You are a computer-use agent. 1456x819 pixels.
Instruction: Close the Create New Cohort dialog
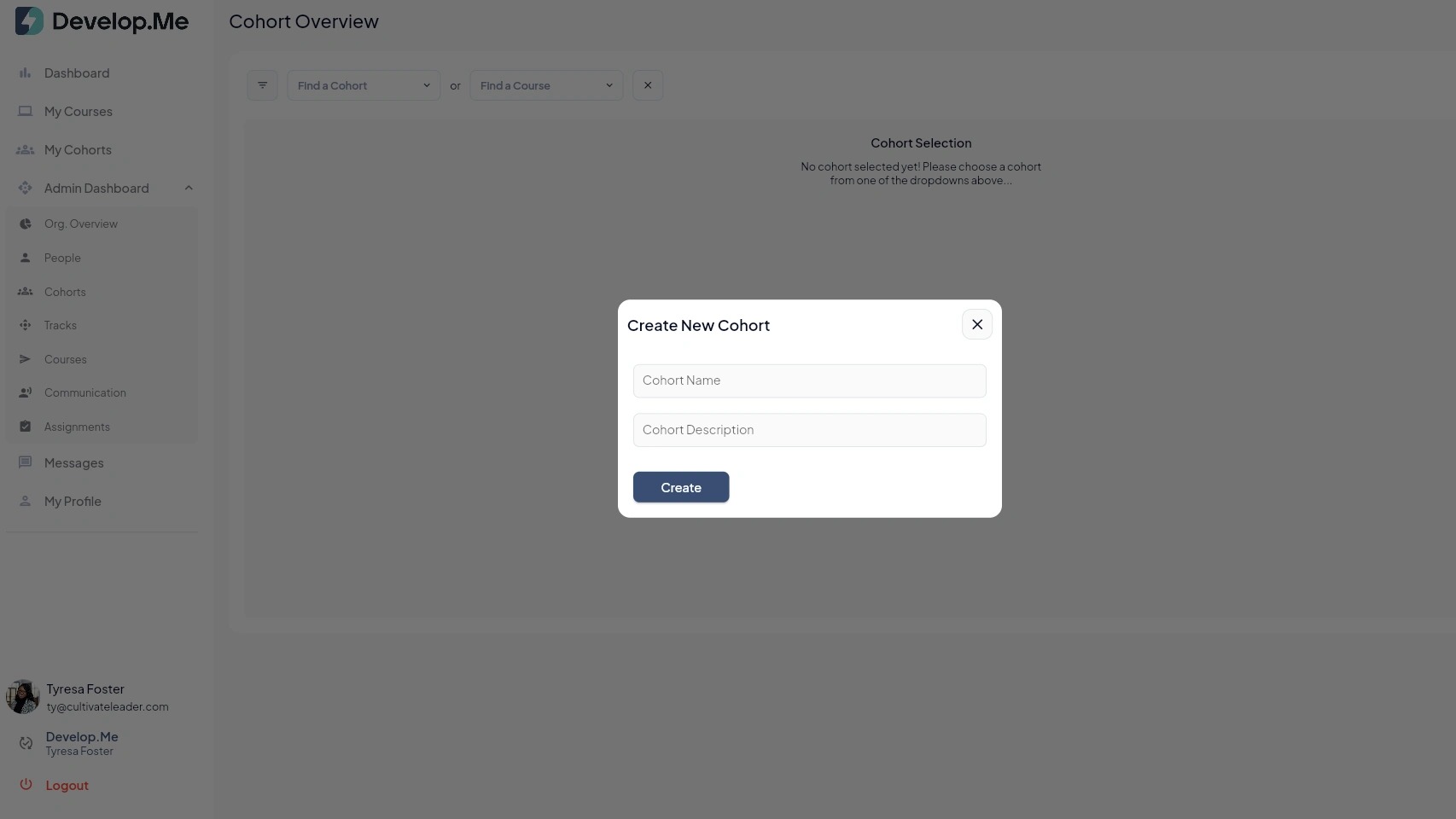(x=977, y=325)
